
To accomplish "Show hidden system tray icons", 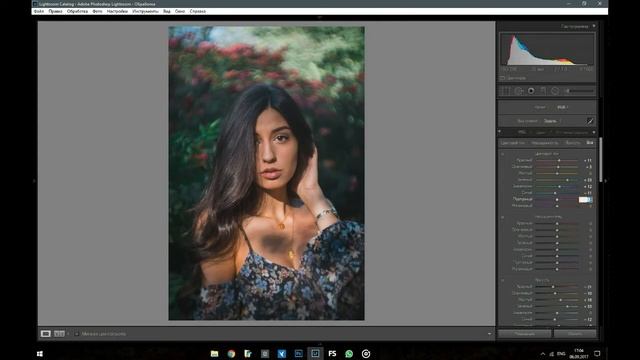I will [x=542, y=354].
